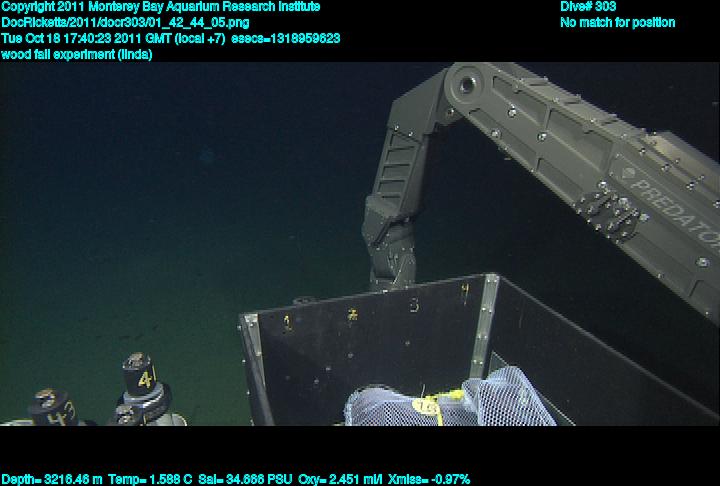Click the copyright line mentioning Monterey Bay Aquarium Research Institute
Image resolution: width=720 pixels, height=486 pixels.
[161, 7]
